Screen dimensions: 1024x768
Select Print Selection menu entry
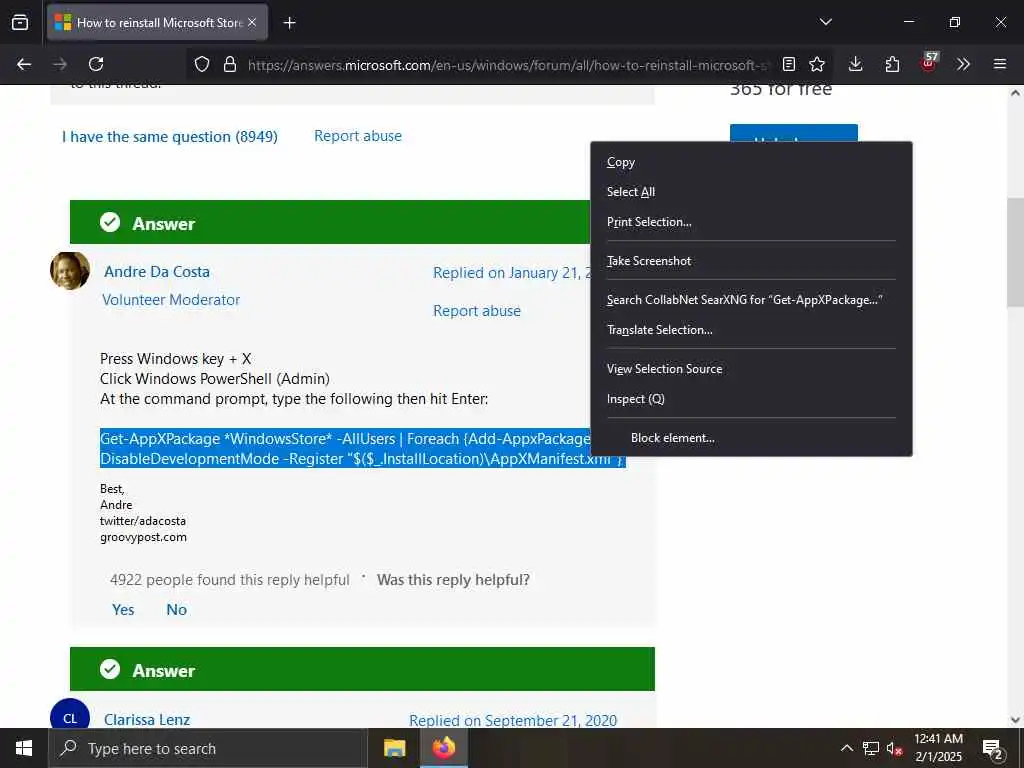point(751,222)
